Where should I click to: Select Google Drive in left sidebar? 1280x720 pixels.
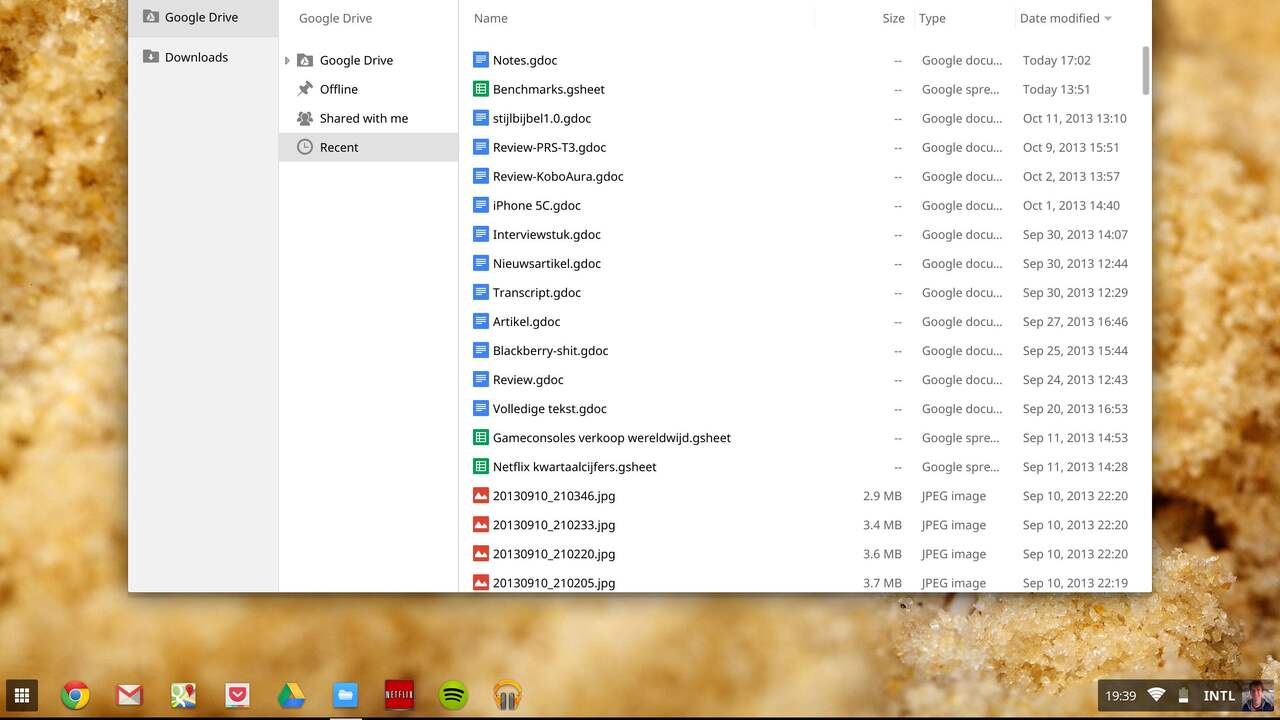click(203, 17)
